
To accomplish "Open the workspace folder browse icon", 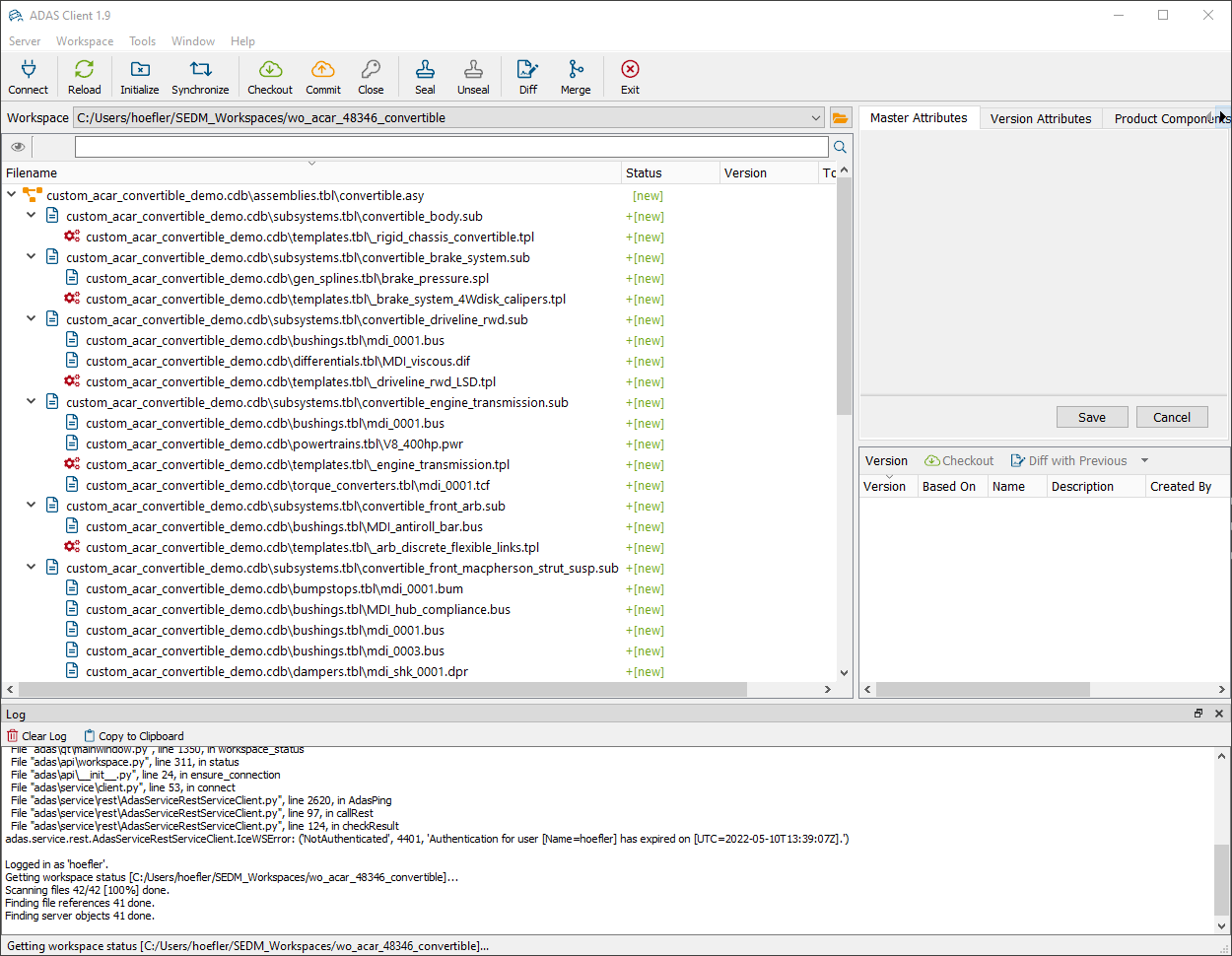I will click(x=841, y=118).
